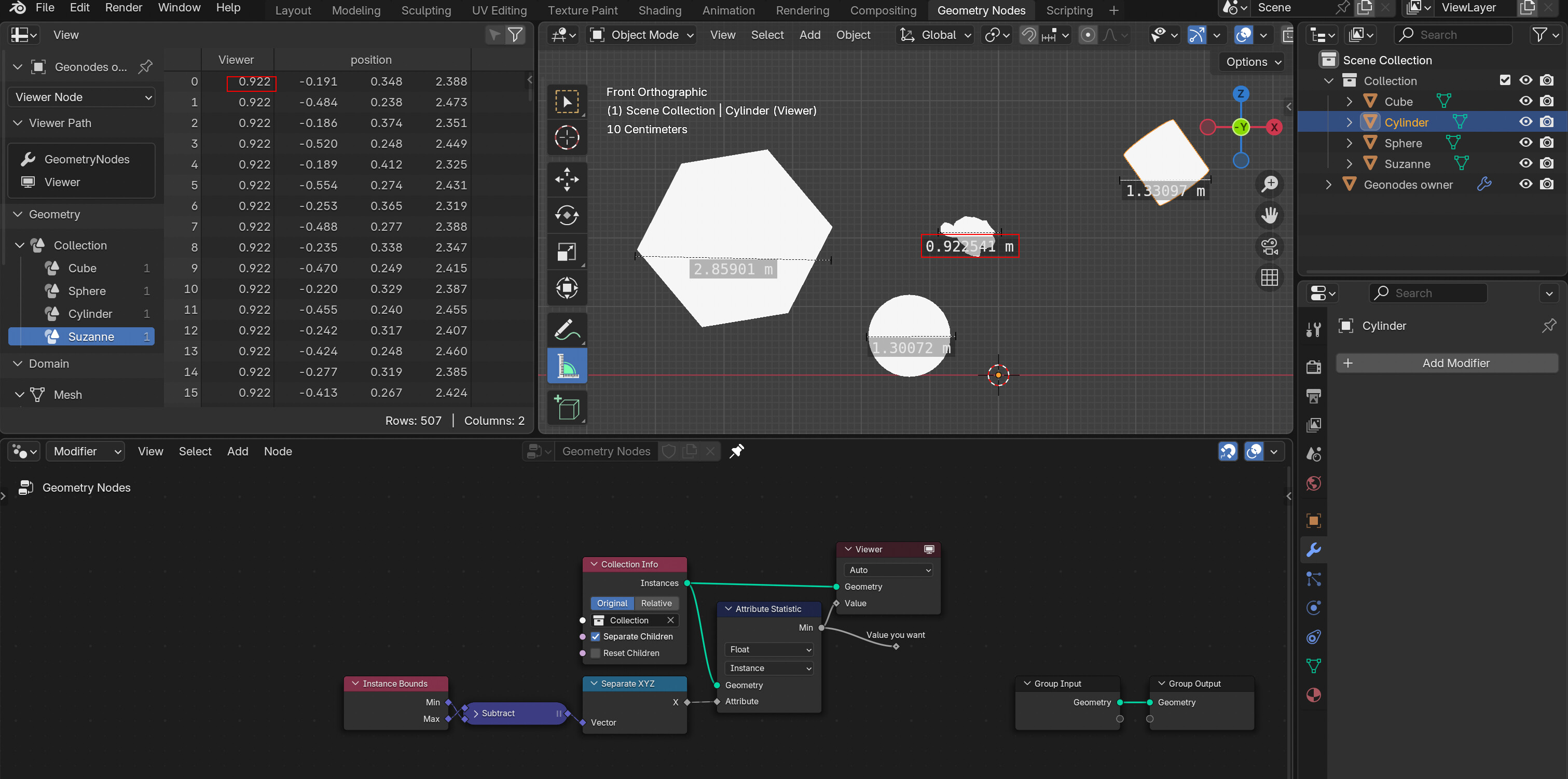Viewport: 1568px width, 779px height.
Task: Open the Object Mode dropdown
Action: coord(642,35)
